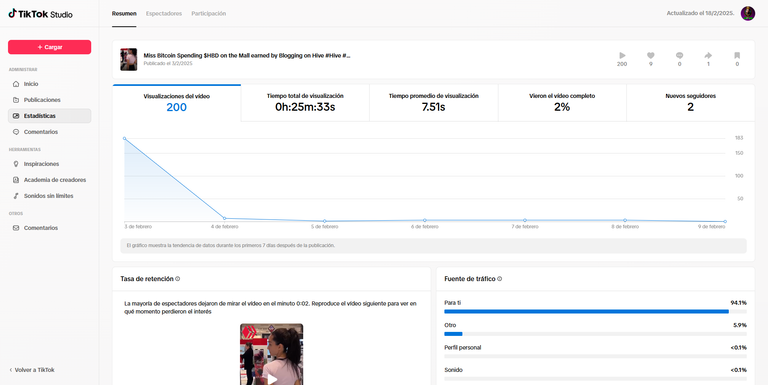
Task: Click the 3 de febrero data point
Action: click(124, 139)
